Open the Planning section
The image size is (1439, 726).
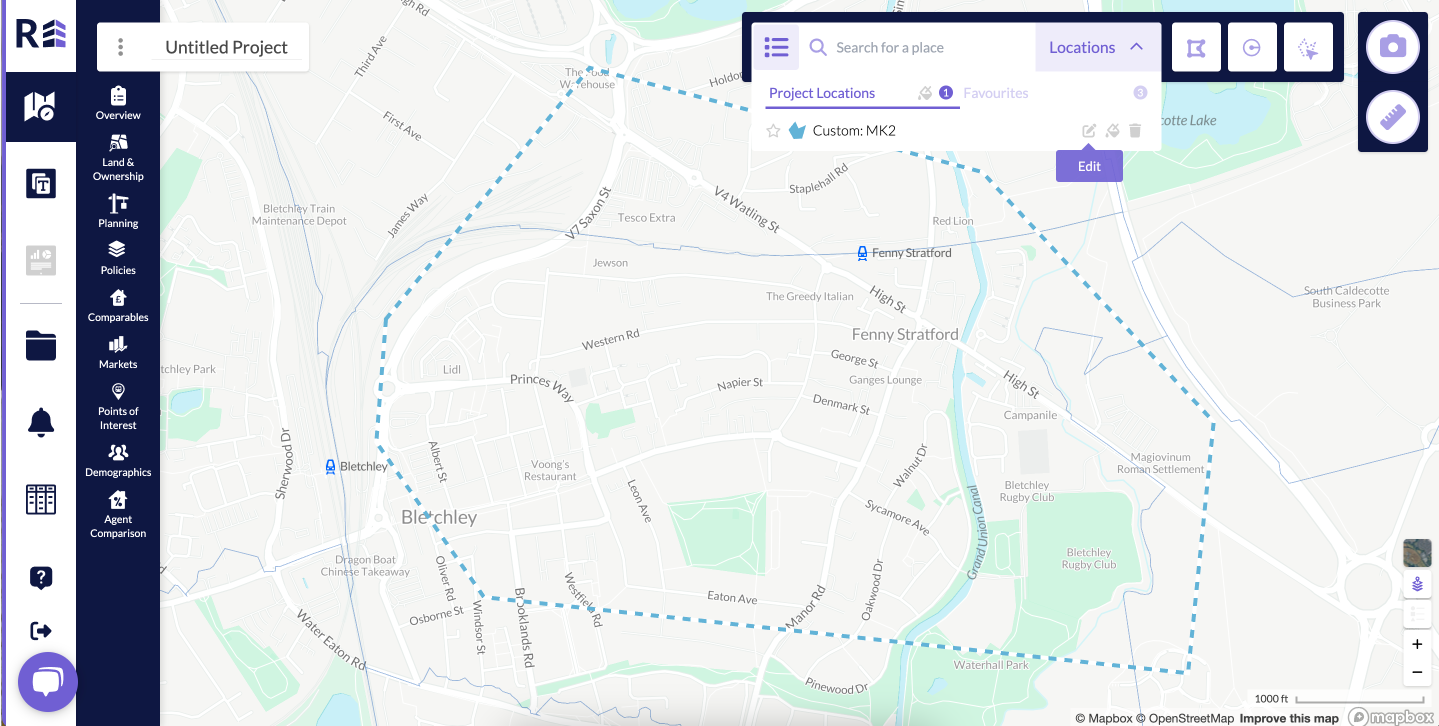pyautogui.click(x=118, y=211)
